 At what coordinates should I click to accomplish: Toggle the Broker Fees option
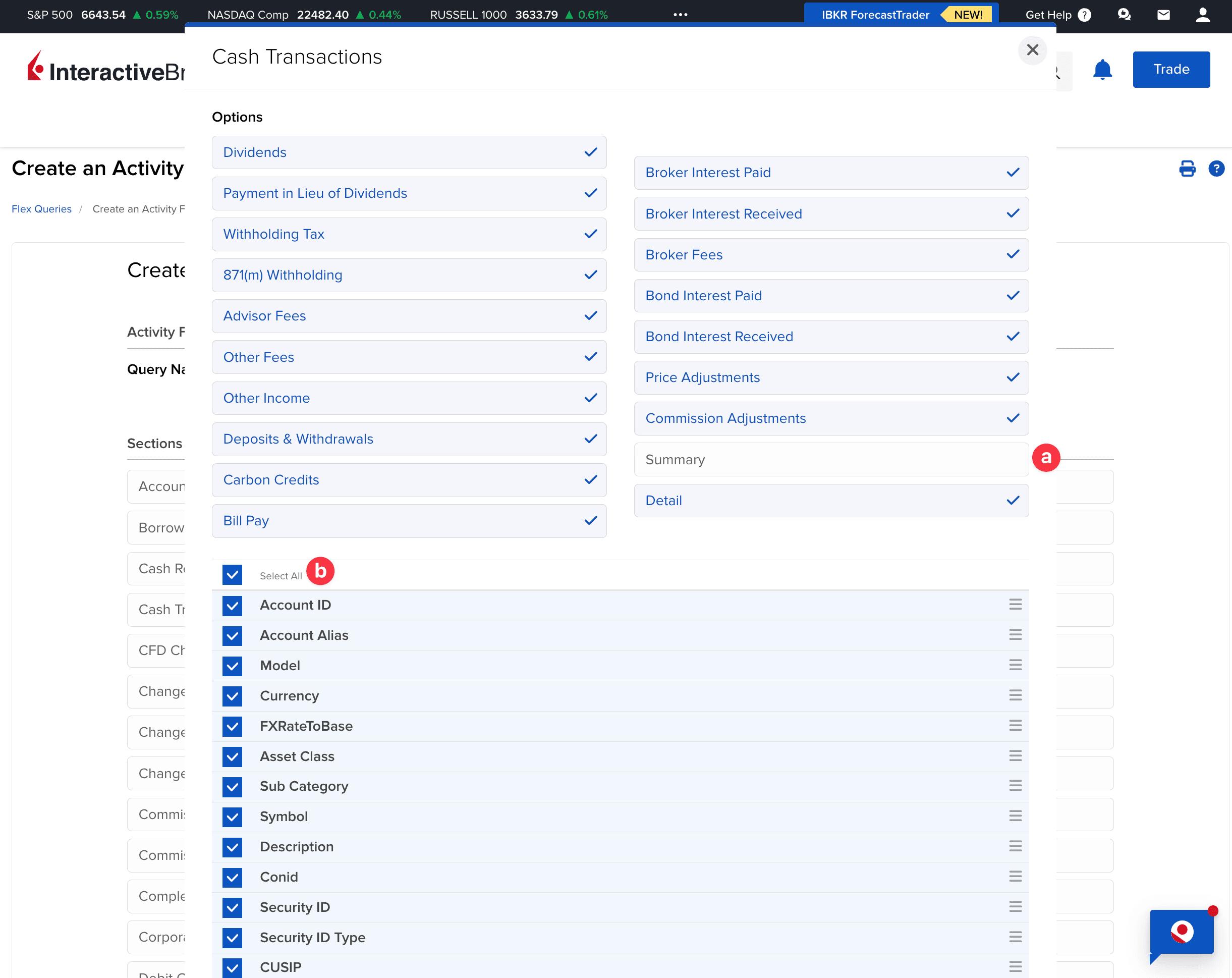point(831,255)
